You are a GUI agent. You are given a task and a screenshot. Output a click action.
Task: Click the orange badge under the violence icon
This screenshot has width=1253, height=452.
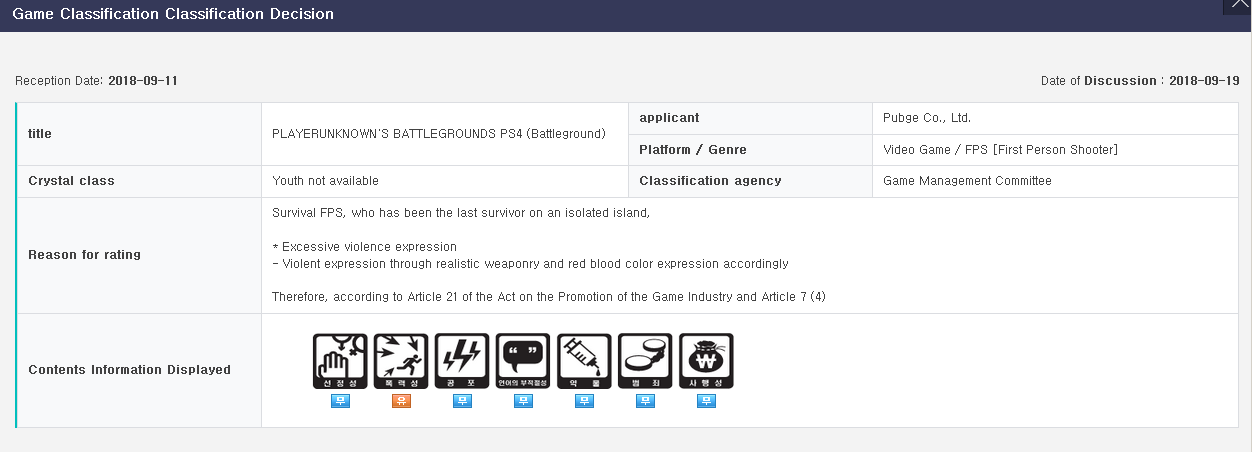coord(401,401)
